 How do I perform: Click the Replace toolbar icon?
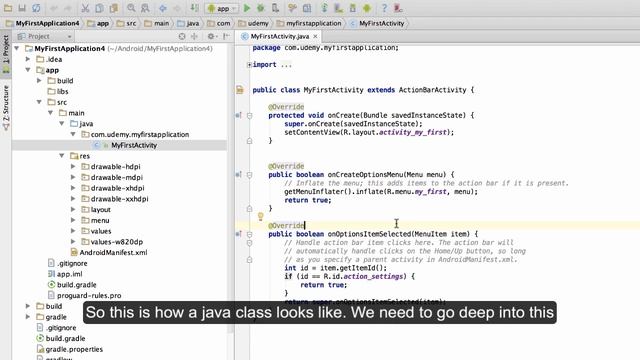(145, 8)
